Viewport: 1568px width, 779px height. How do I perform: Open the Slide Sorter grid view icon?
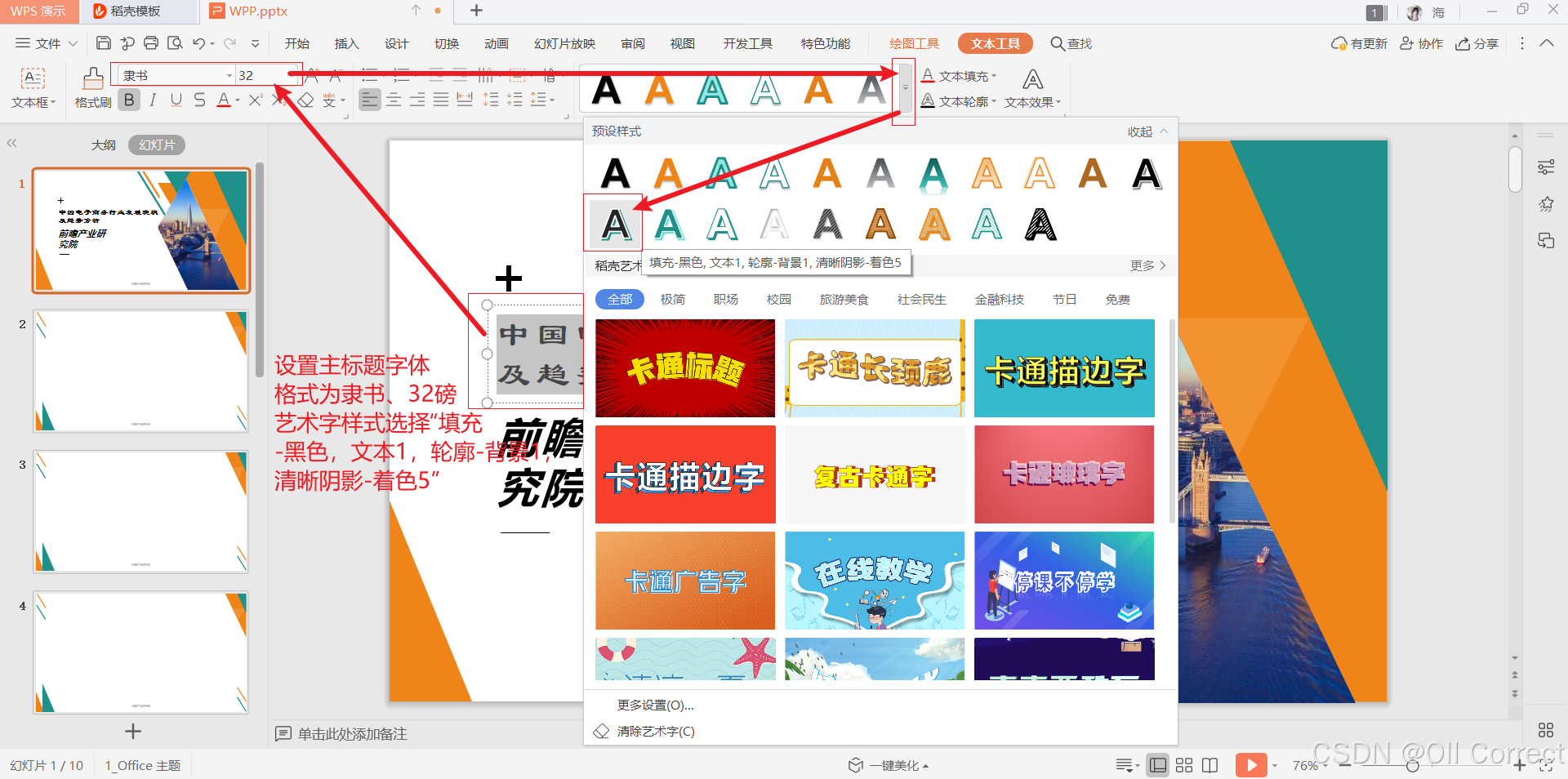coord(1184,765)
